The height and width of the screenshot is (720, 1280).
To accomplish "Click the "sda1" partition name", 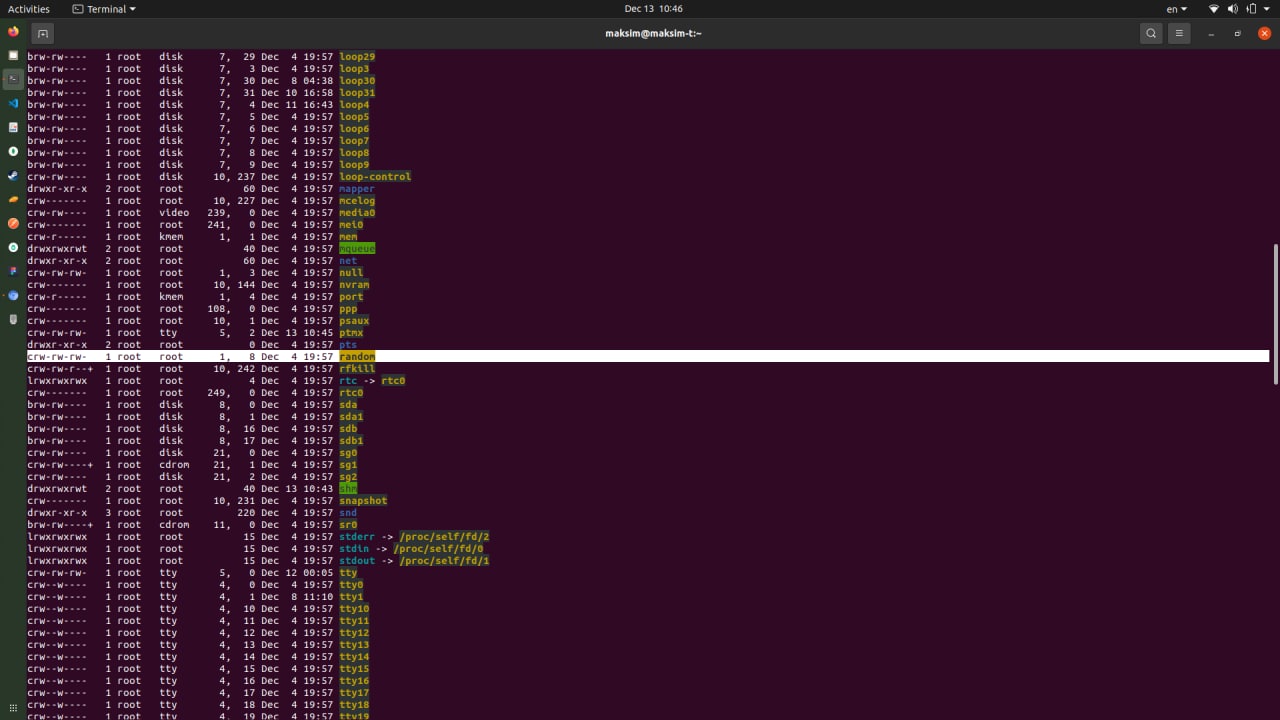I will (351, 417).
